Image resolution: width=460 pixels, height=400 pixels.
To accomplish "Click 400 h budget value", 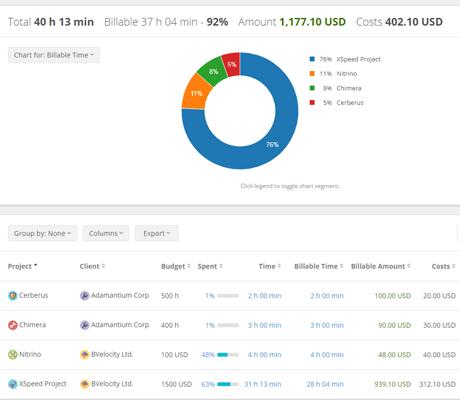I will 170,325.
